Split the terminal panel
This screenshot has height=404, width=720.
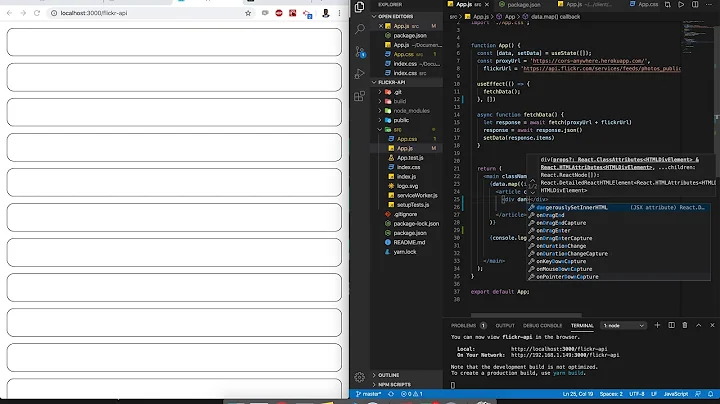coord(671,325)
